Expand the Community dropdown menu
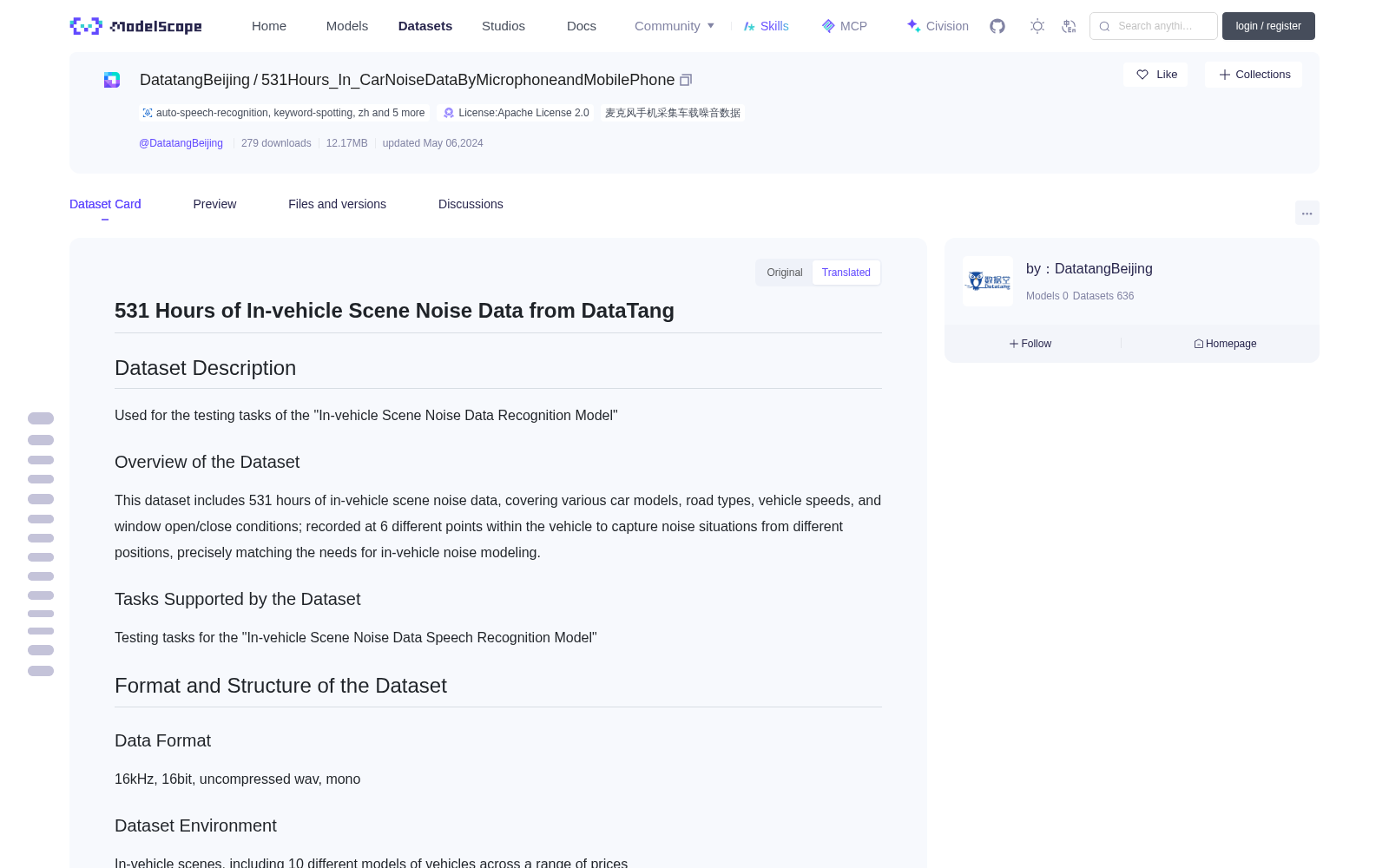The height and width of the screenshot is (868, 1389). pyautogui.click(x=675, y=26)
